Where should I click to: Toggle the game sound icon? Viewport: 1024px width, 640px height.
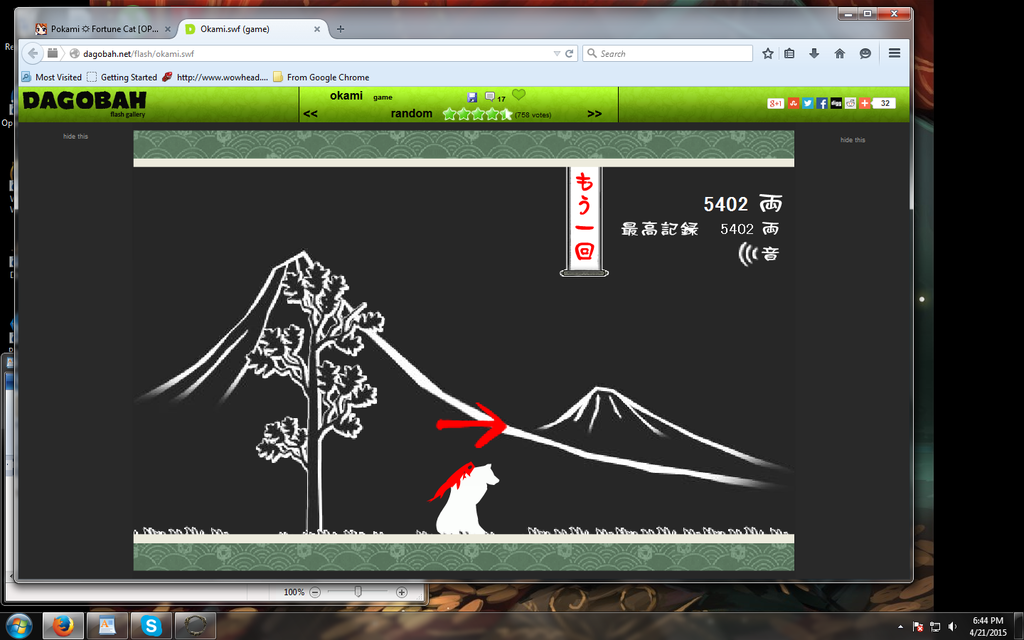[759, 253]
